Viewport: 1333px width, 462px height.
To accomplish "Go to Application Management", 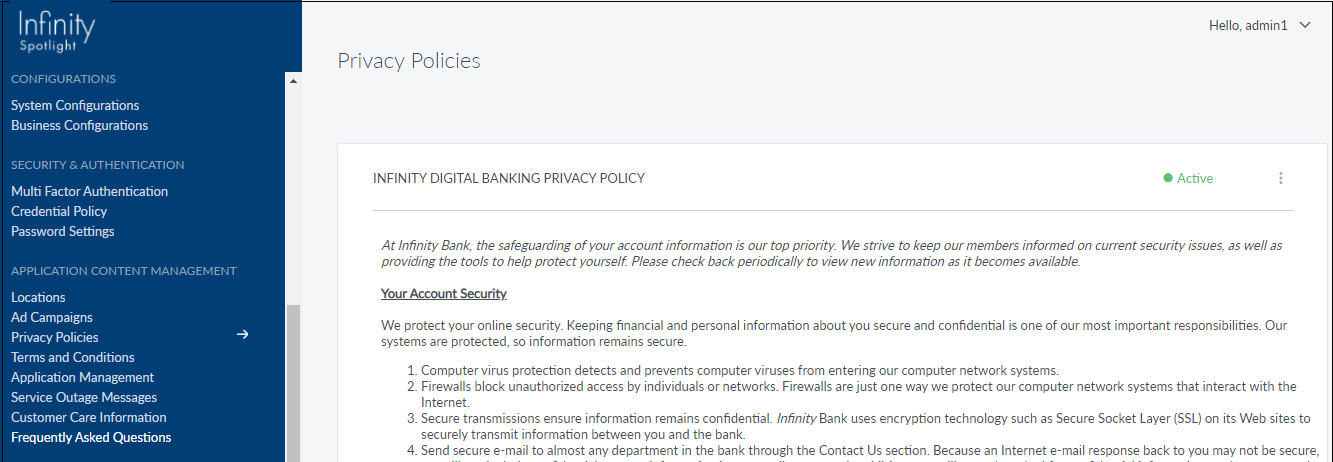I will [82, 377].
